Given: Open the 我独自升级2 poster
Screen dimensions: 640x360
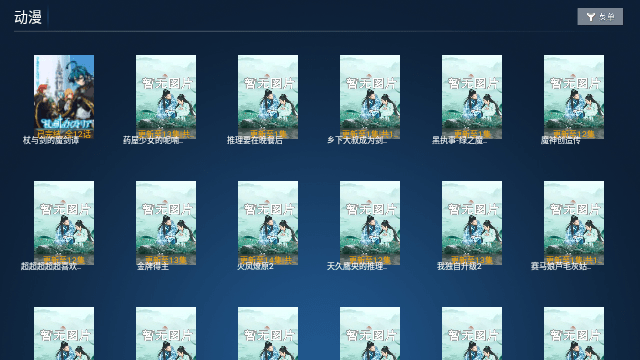Looking at the screenshot, I should [472, 223].
